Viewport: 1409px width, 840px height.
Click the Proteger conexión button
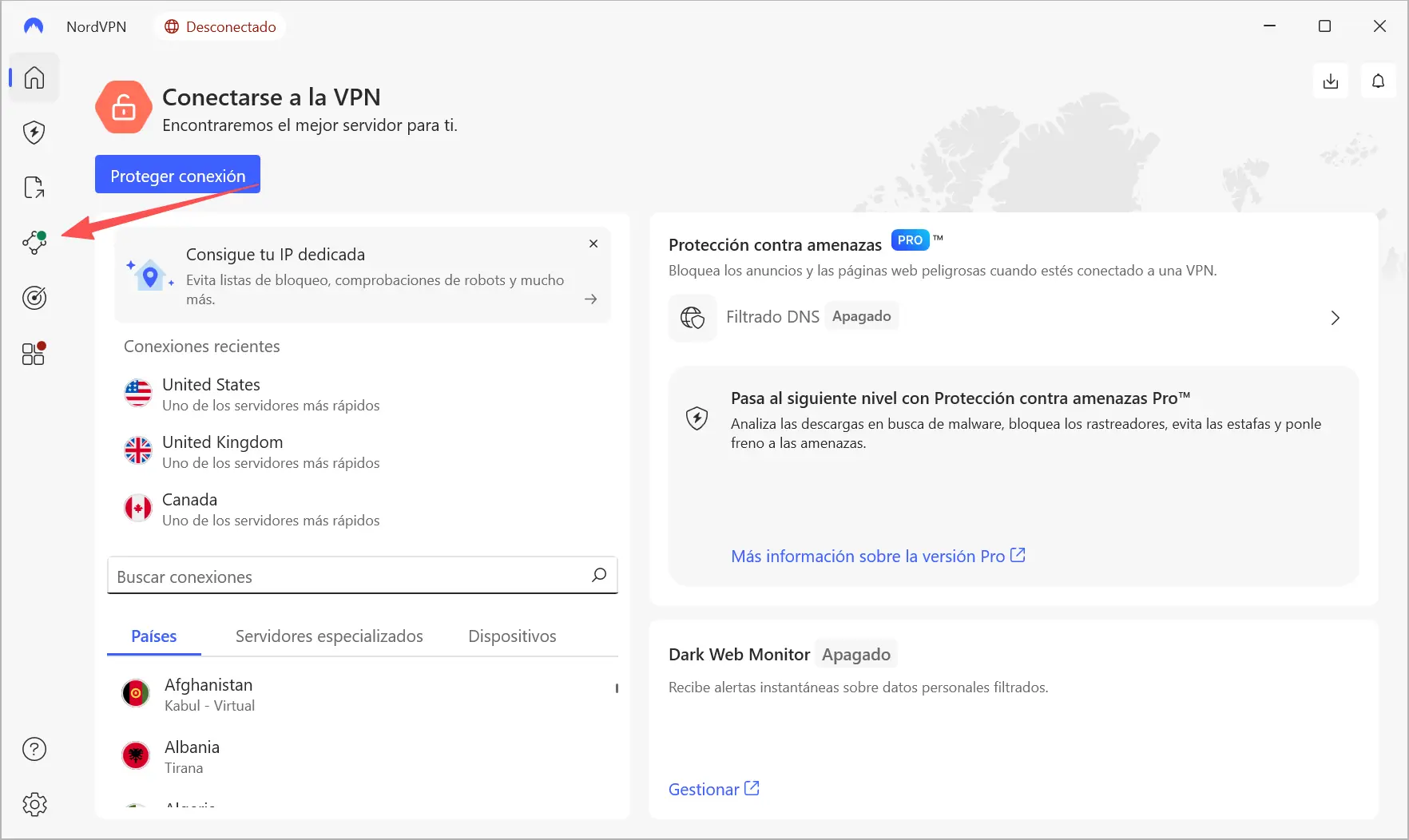coord(177,175)
